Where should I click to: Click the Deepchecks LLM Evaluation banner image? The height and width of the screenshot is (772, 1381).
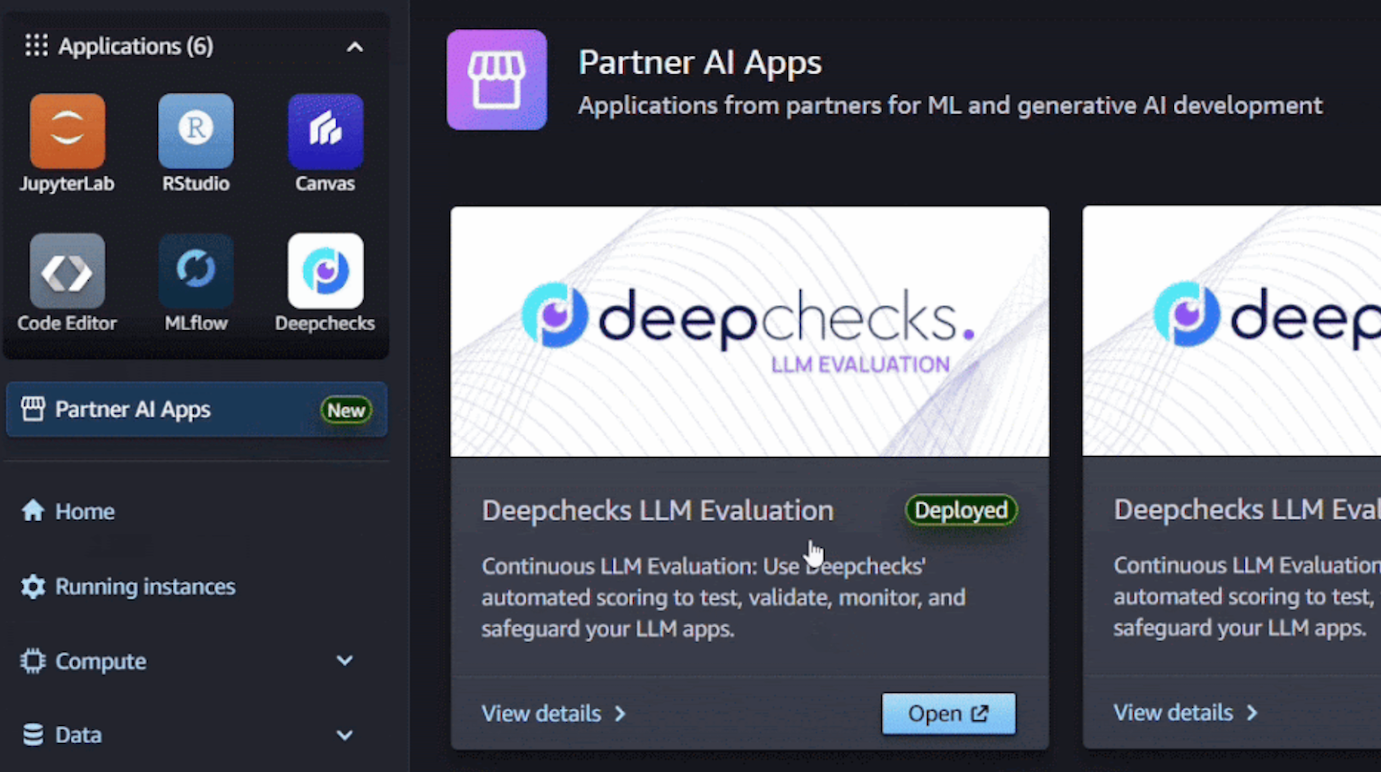point(750,332)
